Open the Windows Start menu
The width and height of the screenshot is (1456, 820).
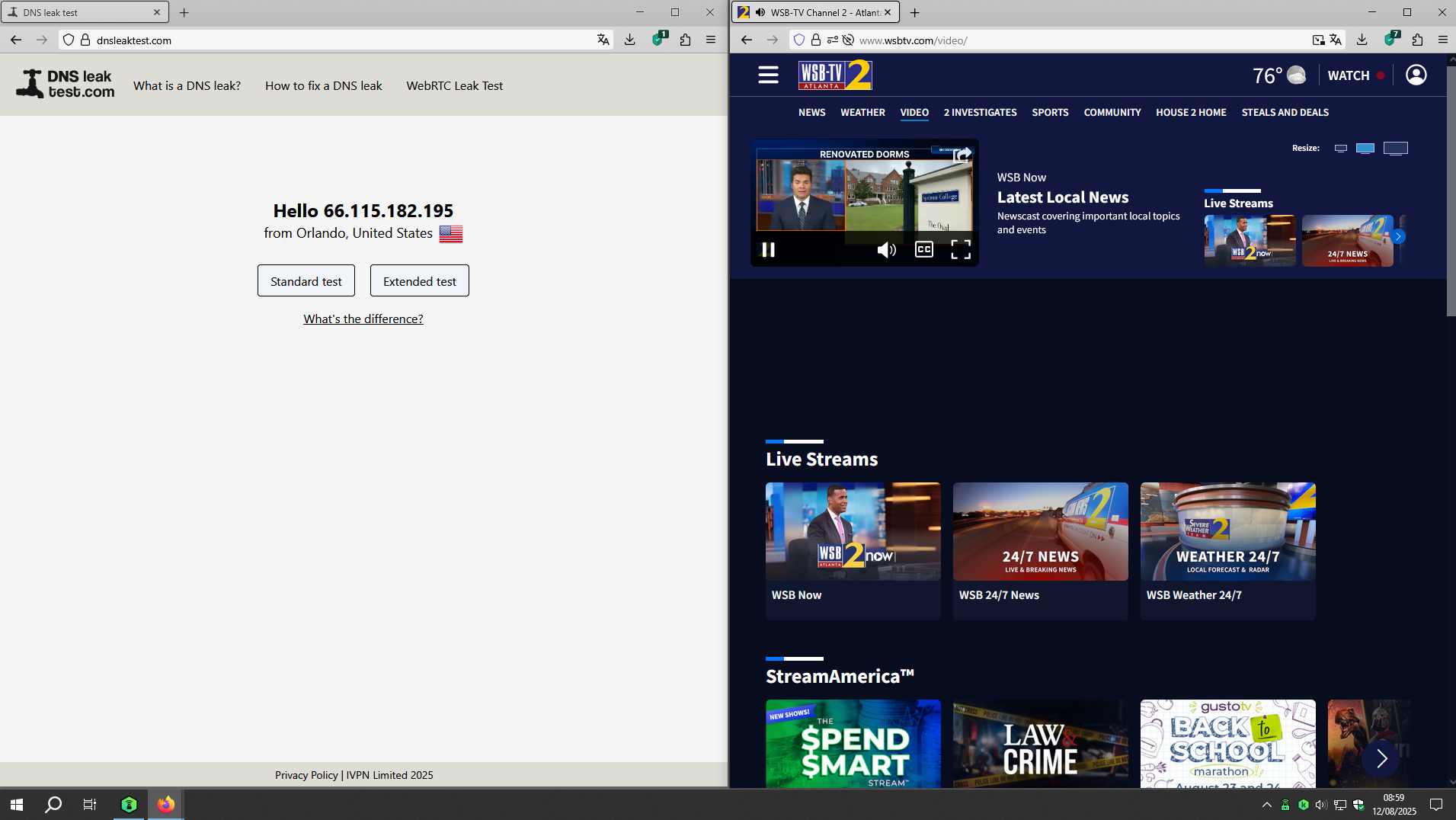(17, 804)
